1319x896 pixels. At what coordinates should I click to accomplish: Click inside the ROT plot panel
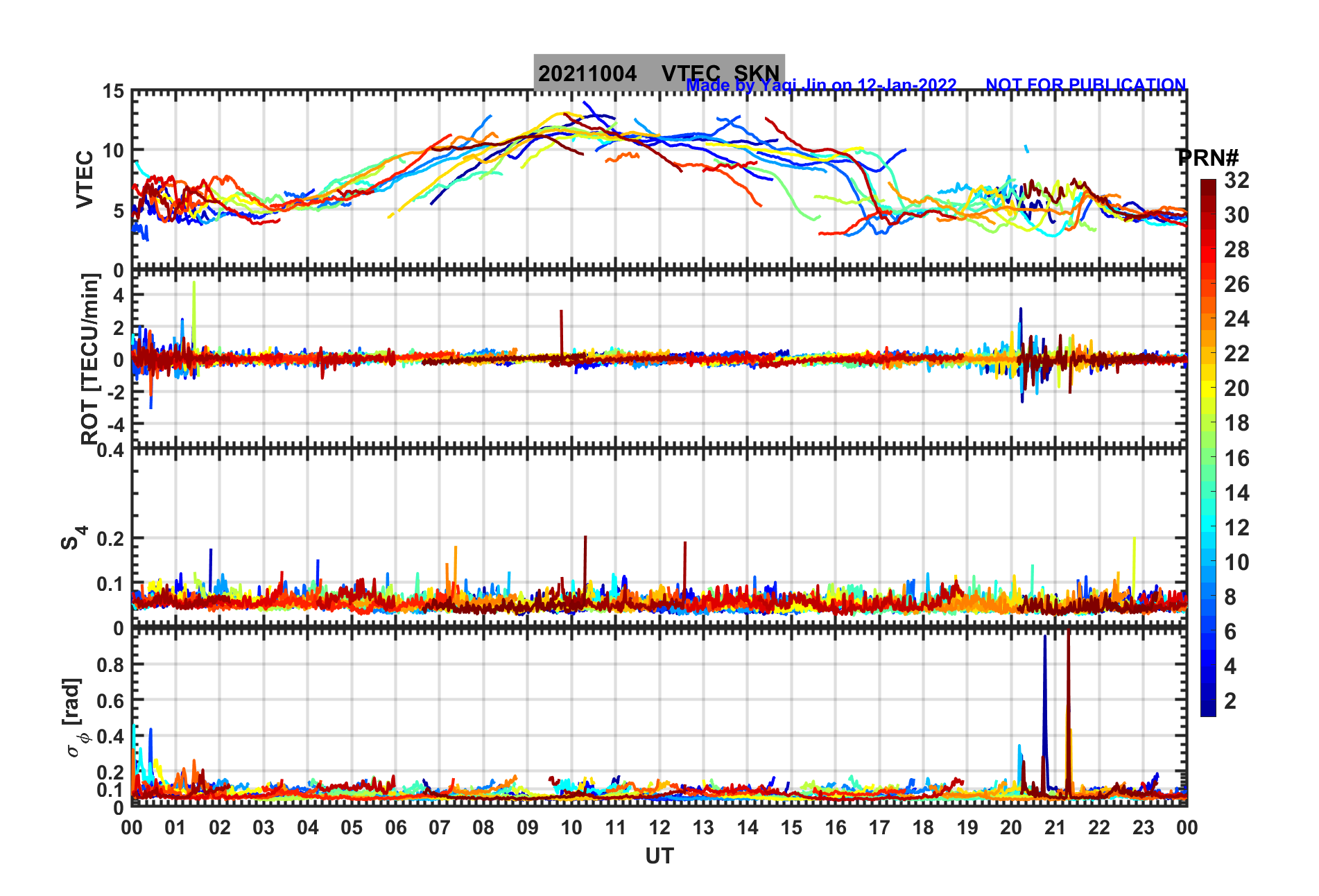coord(659,359)
